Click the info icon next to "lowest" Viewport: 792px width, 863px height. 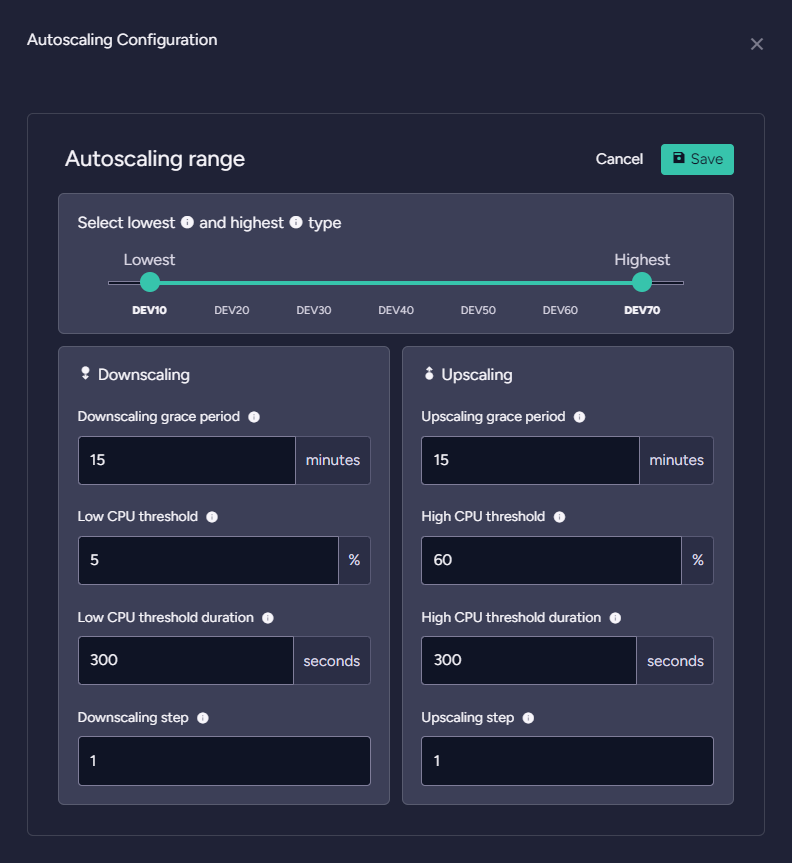[x=187, y=222]
